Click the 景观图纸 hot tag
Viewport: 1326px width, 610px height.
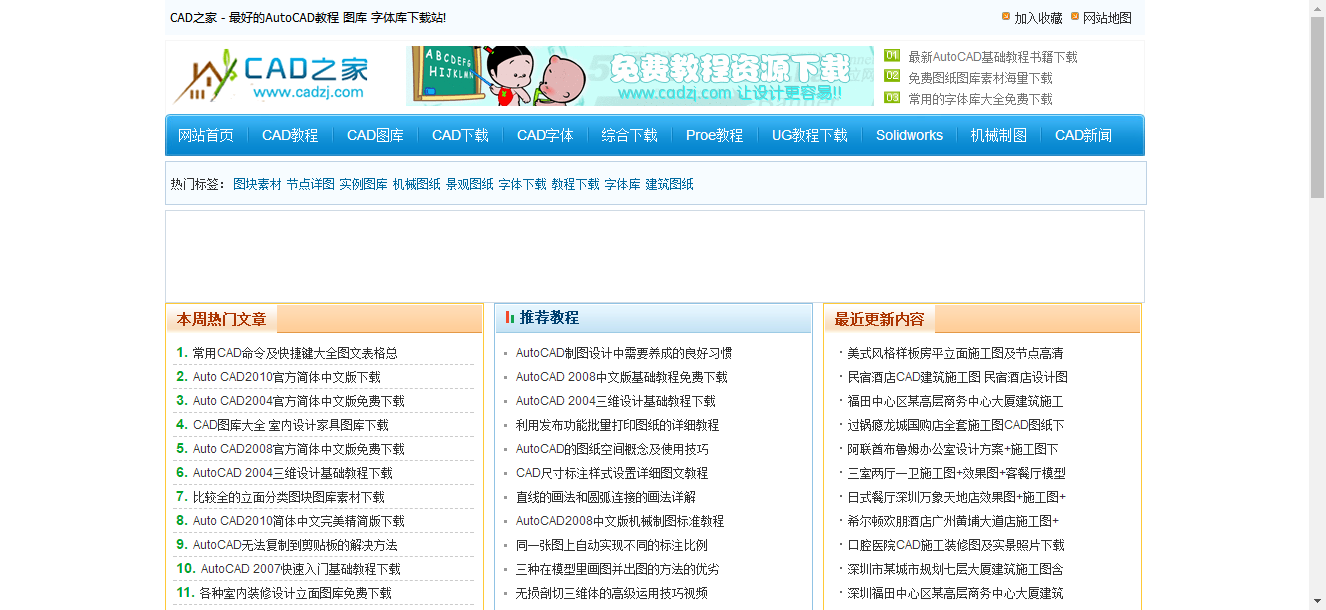pos(469,184)
